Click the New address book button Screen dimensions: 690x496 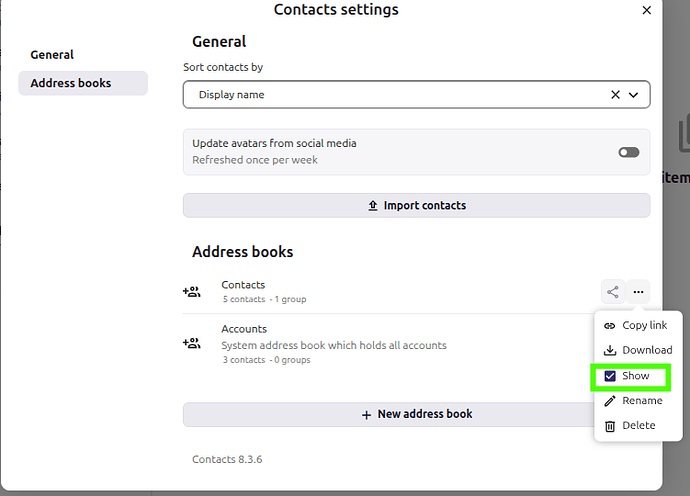(416, 414)
